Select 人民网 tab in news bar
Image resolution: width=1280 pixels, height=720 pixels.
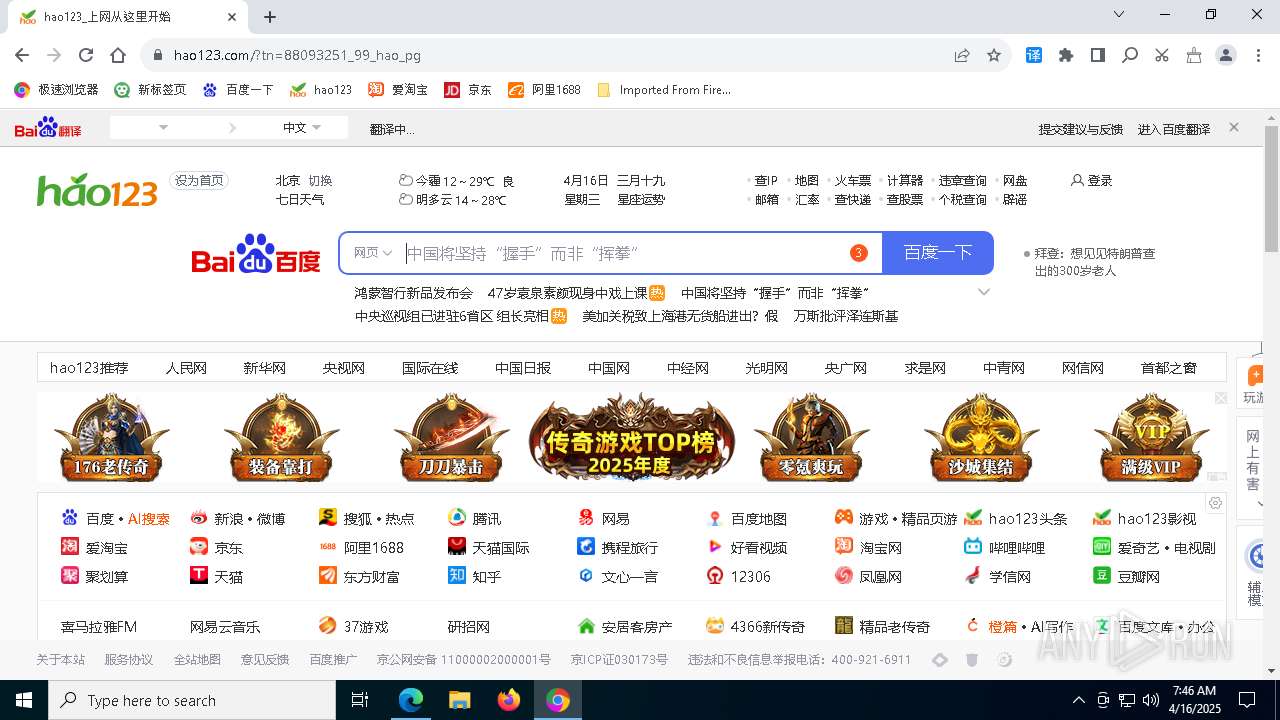[x=186, y=367]
